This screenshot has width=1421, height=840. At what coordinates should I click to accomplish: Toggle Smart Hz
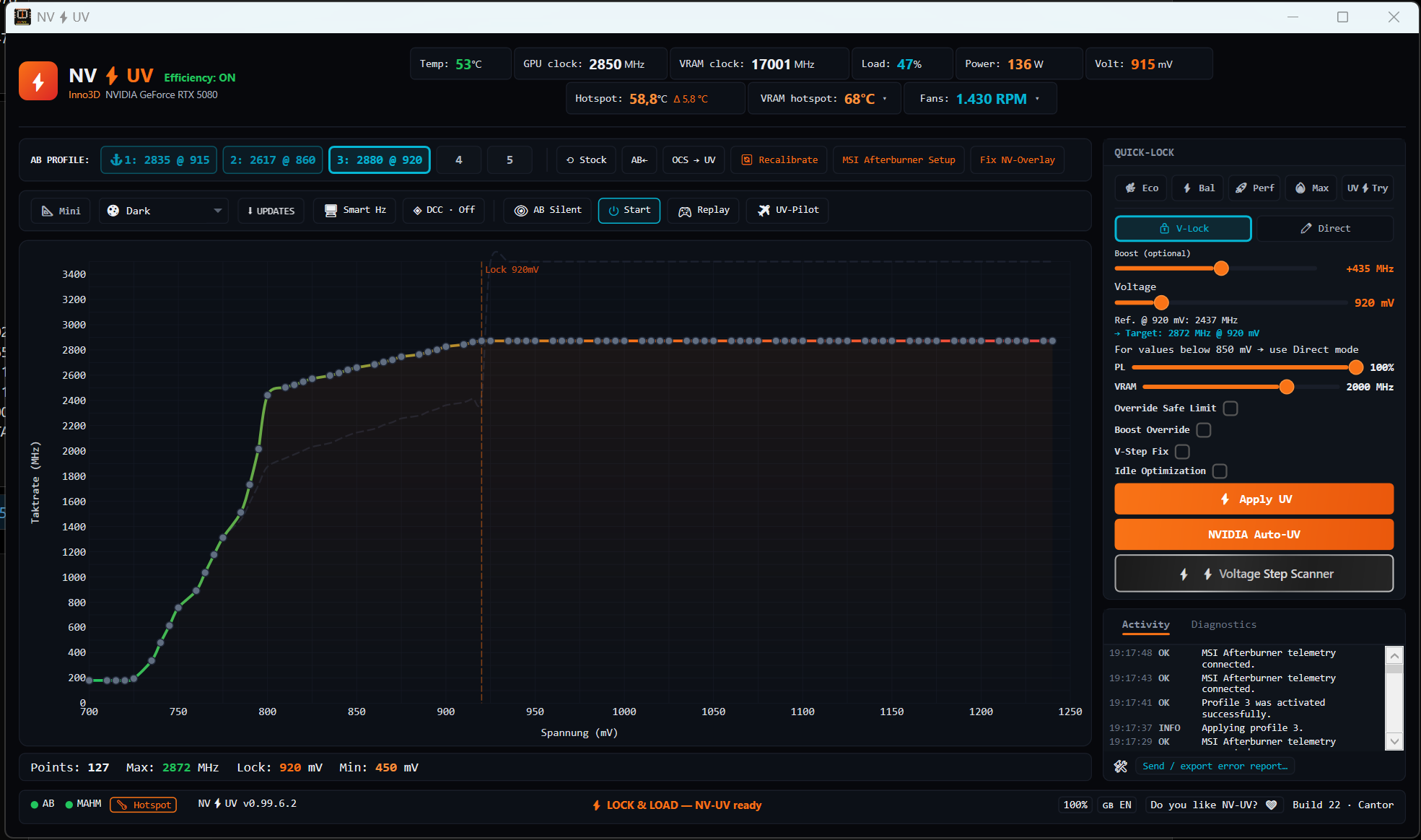point(354,210)
